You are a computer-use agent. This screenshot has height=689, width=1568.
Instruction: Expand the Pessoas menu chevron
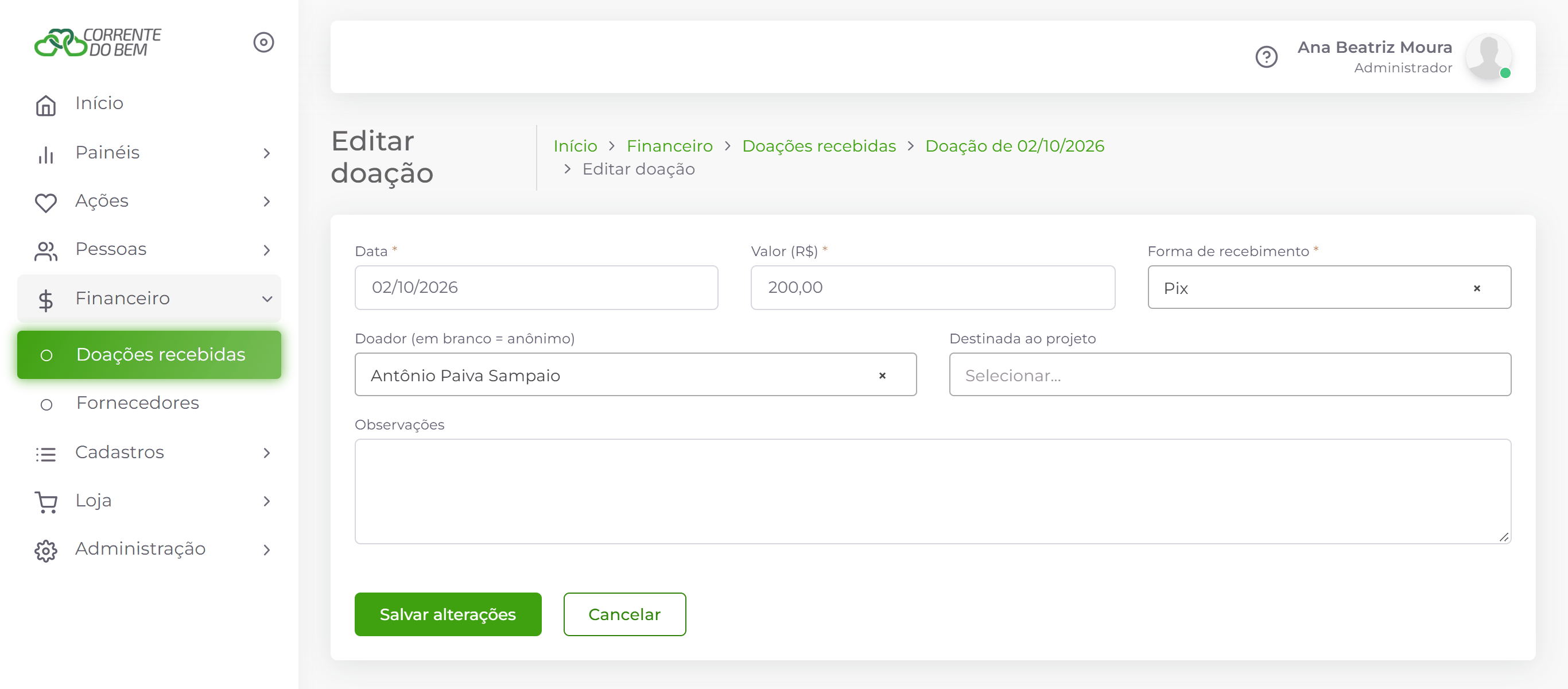point(267,250)
